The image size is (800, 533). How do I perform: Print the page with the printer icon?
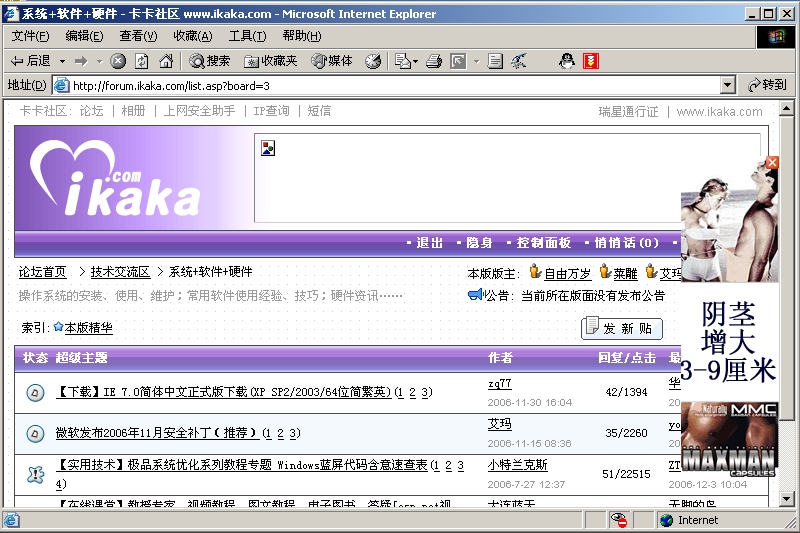(x=434, y=62)
